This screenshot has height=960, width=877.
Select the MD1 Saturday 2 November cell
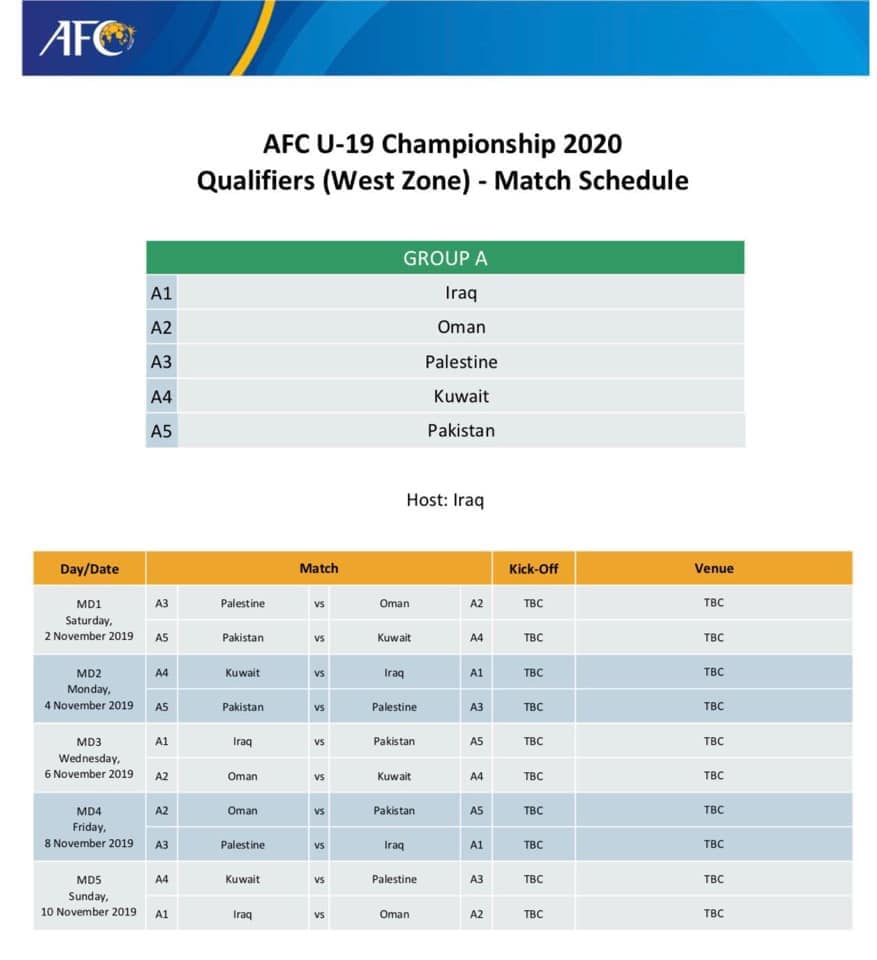pos(89,620)
